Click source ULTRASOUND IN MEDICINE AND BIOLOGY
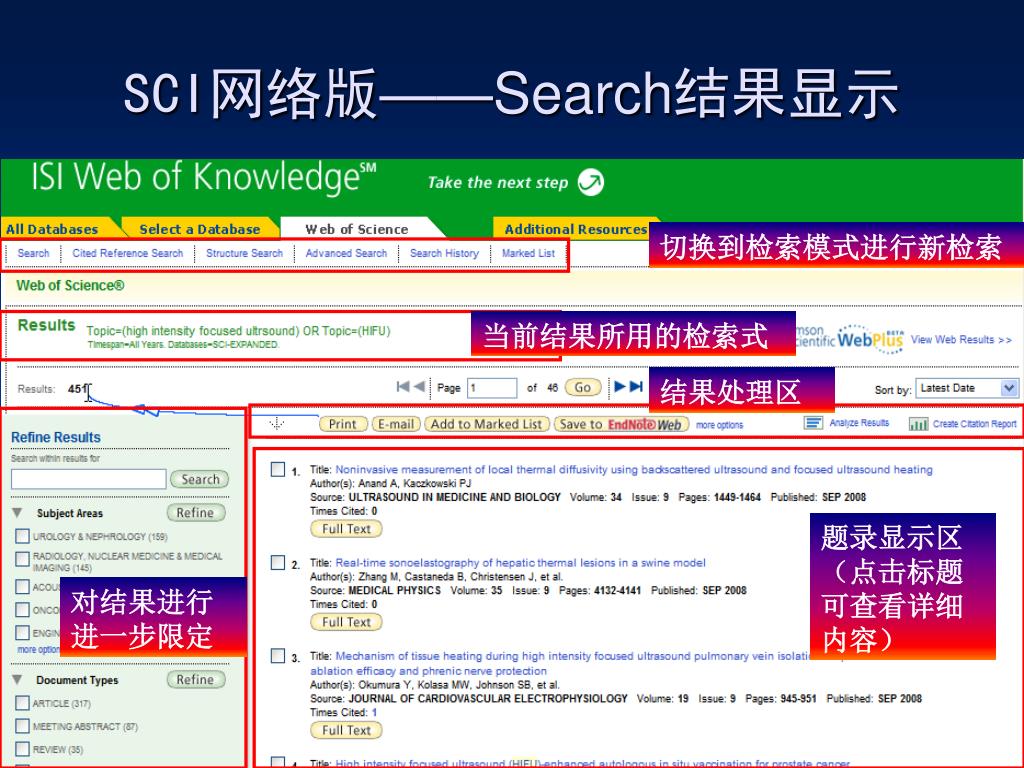The height and width of the screenshot is (768, 1024). [x=455, y=497]
